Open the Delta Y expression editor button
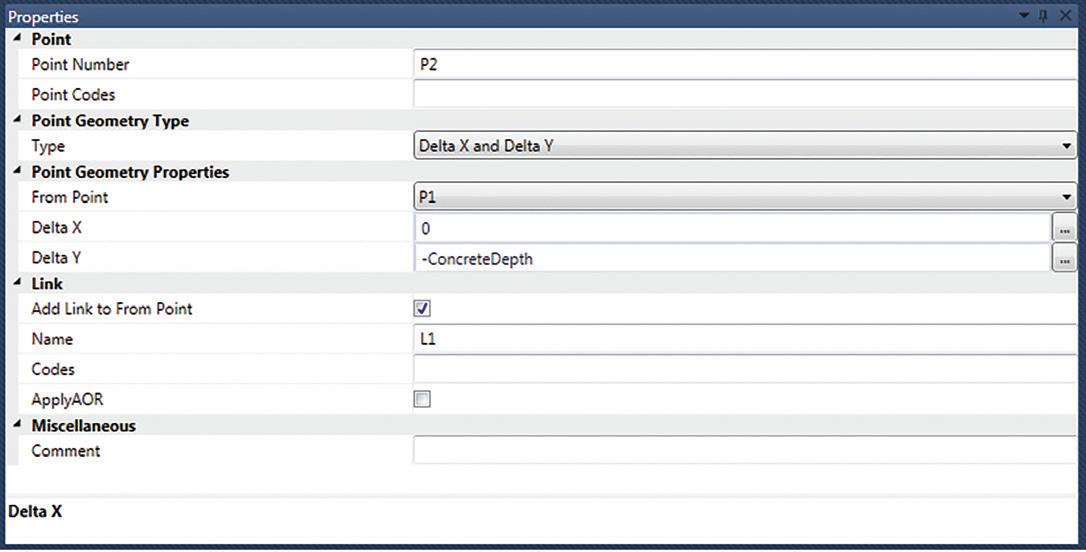The height and width of the screenshot is (552, 1086). click(1064, 258)
